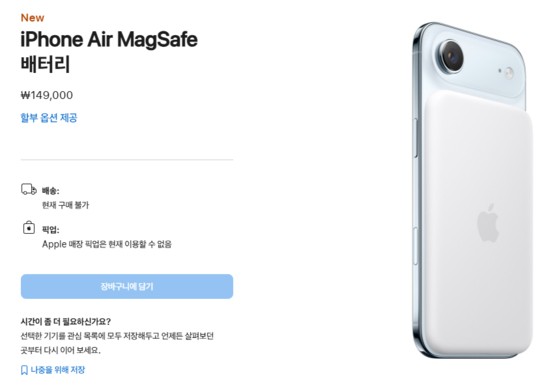Click the 현재 구매 불가 availability text
Viewport: 559px width, 390px height.
click(x=65, y=205)
